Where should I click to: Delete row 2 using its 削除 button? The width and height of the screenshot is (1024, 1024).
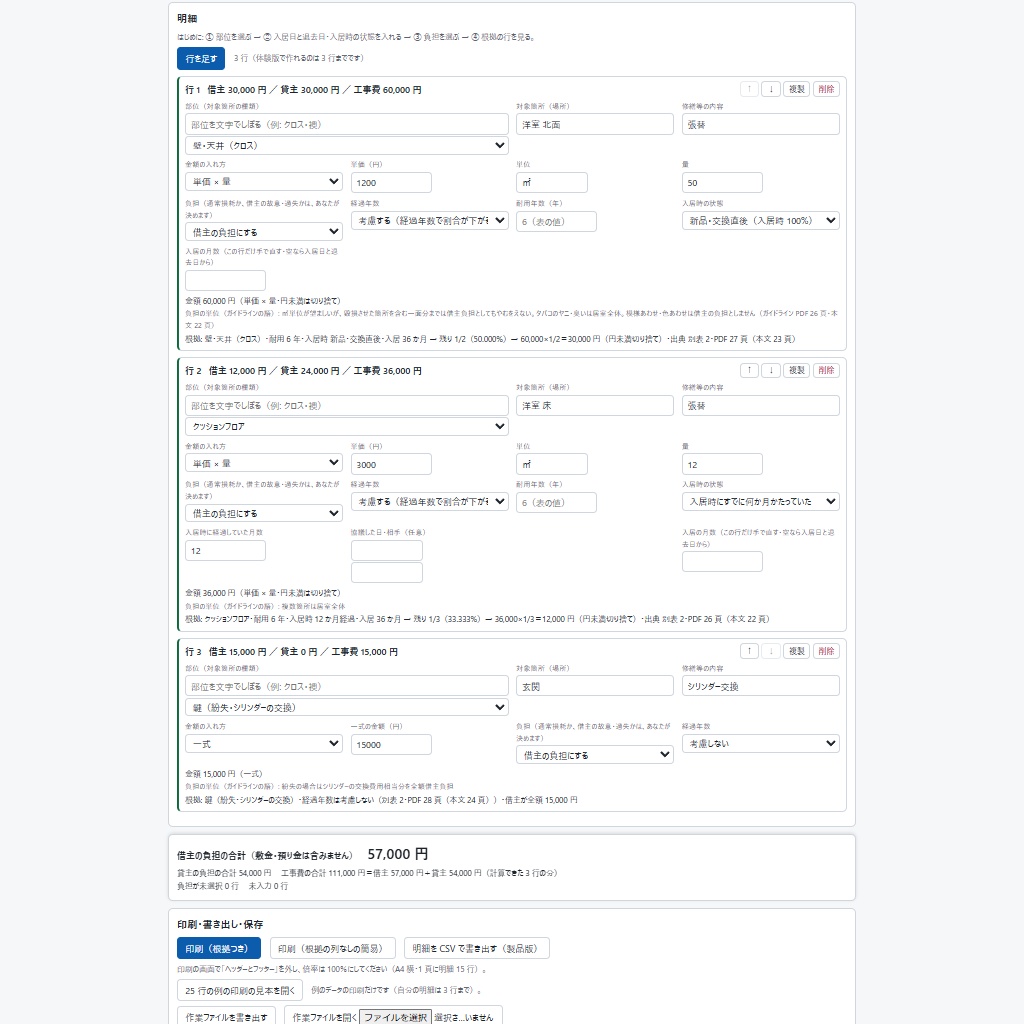click(826, 370)
